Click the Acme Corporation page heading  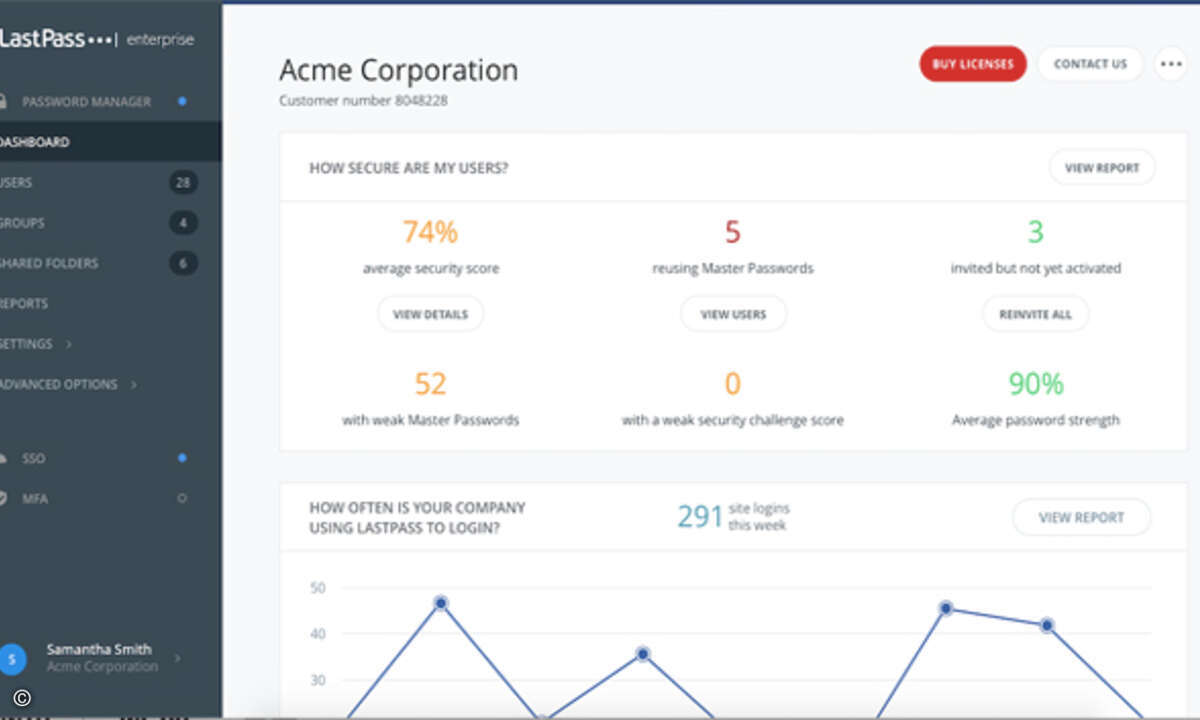click(x=398, y=70)
